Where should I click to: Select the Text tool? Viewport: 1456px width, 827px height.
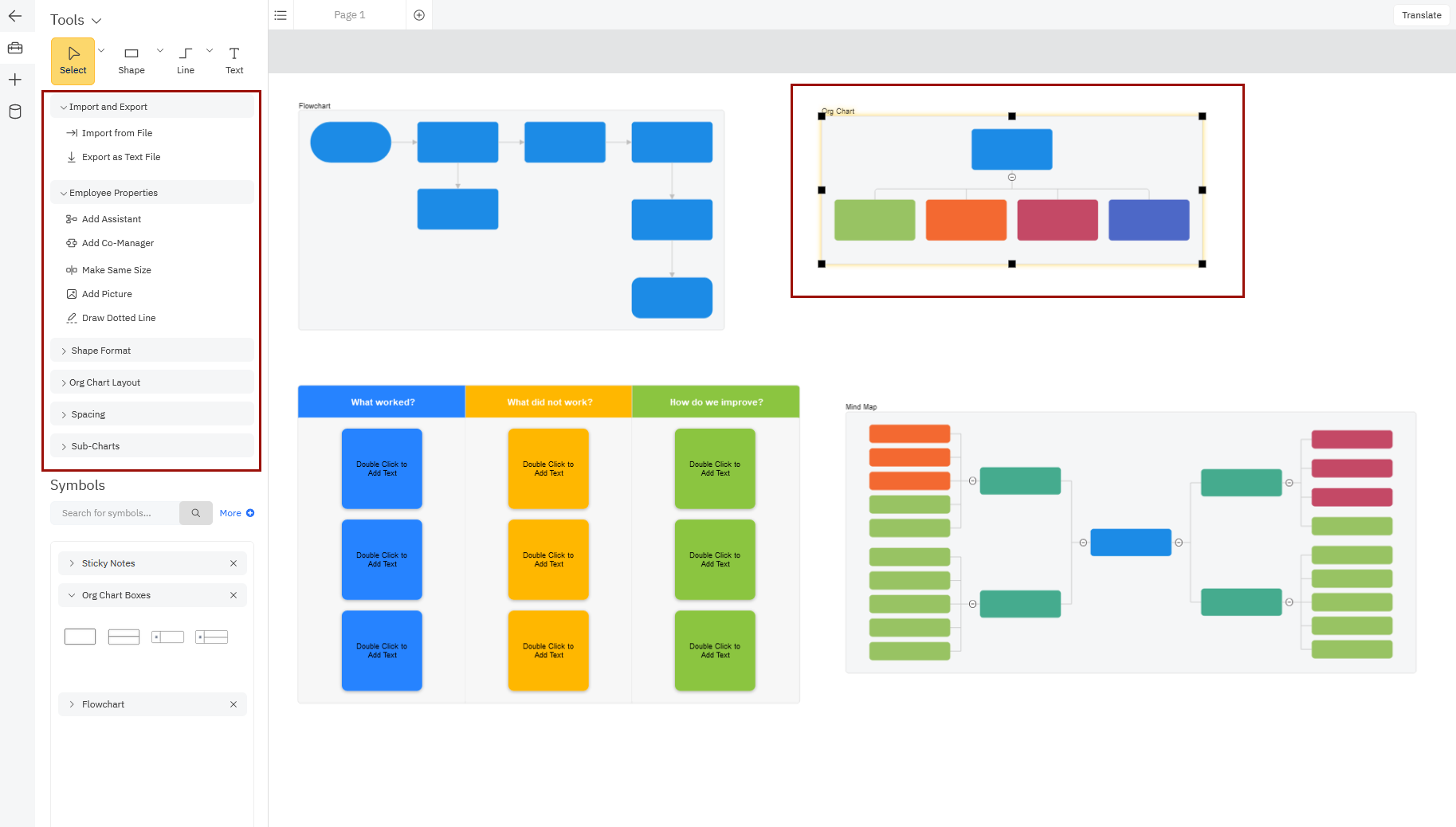[x=234, y=61]
